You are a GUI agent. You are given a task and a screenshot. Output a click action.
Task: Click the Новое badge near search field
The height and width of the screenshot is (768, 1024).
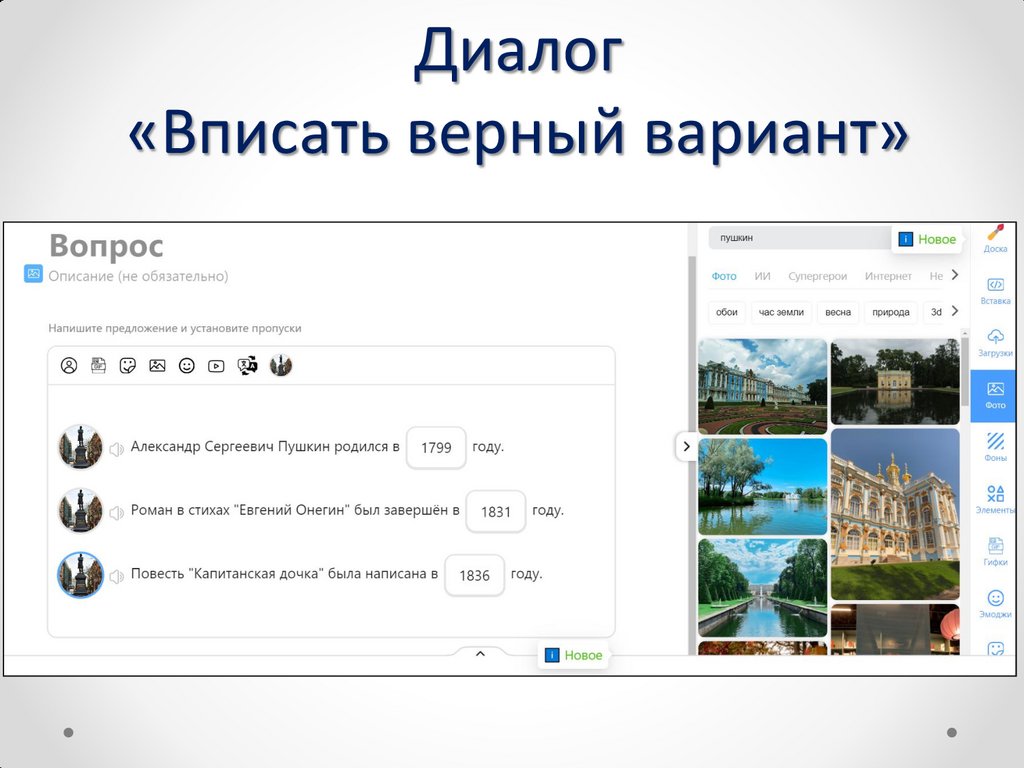tap(928, 239)
